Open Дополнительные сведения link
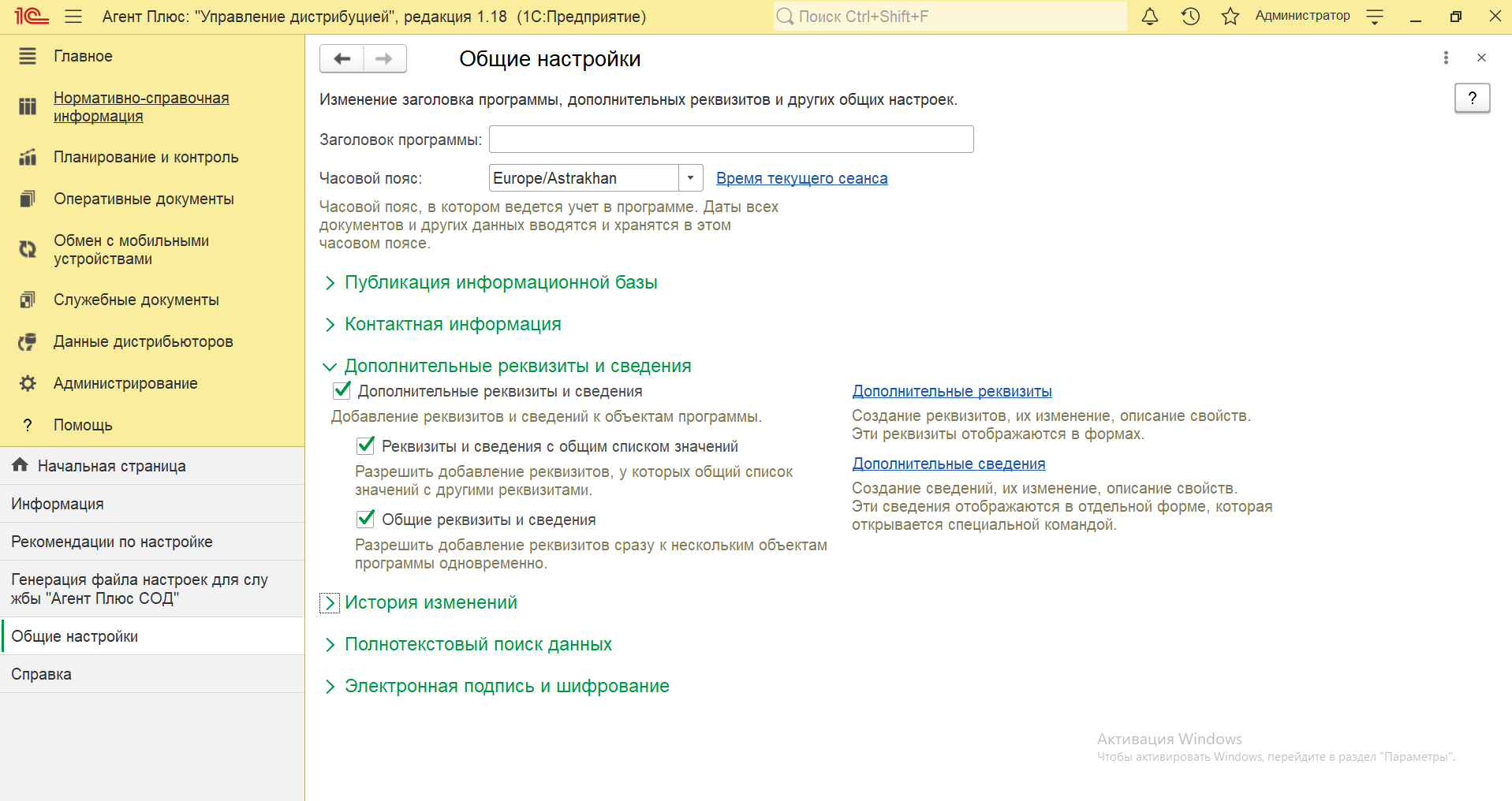Screen dimensions: 1512x801 pyautogui.click(x=949, y=464)
